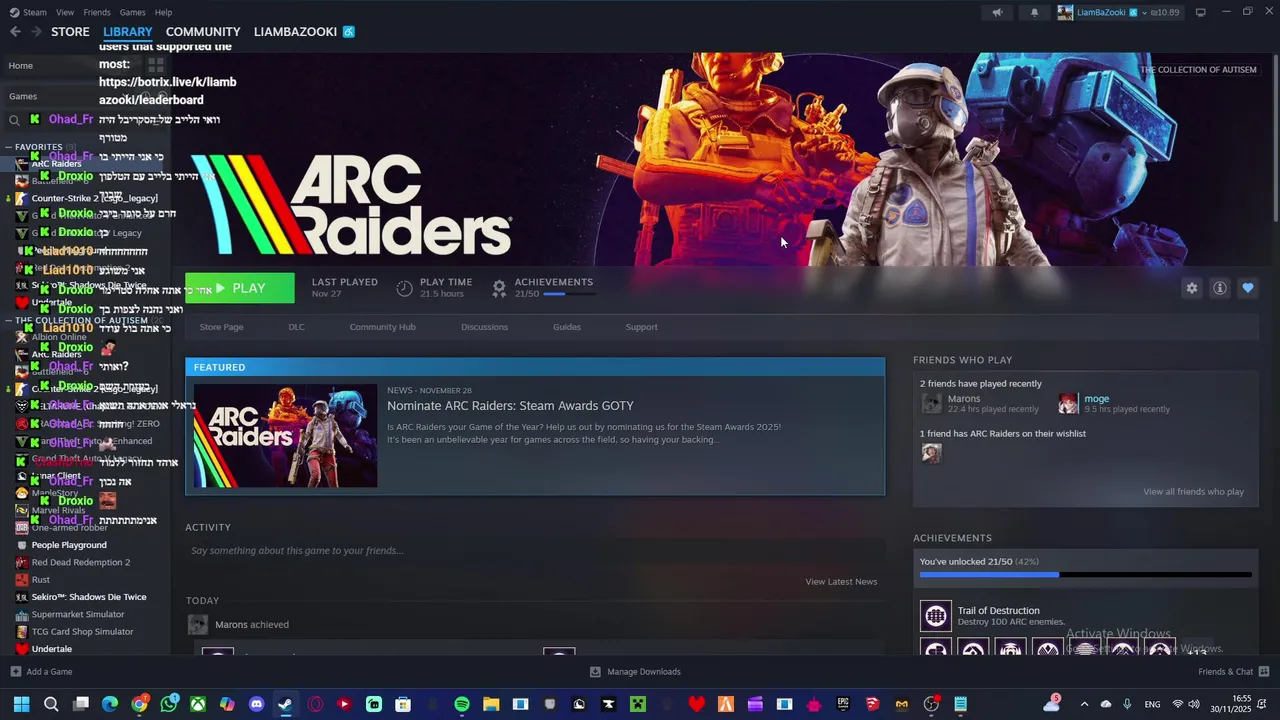Open Manage Downloads
The width and height of the screenshot is (1280, 720).
pyautogui.click(x=635, y=672)
